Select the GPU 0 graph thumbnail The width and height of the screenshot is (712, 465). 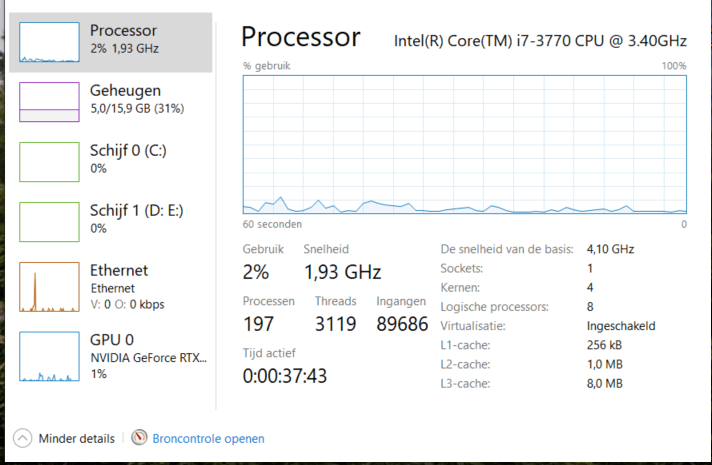pos(49,357)
